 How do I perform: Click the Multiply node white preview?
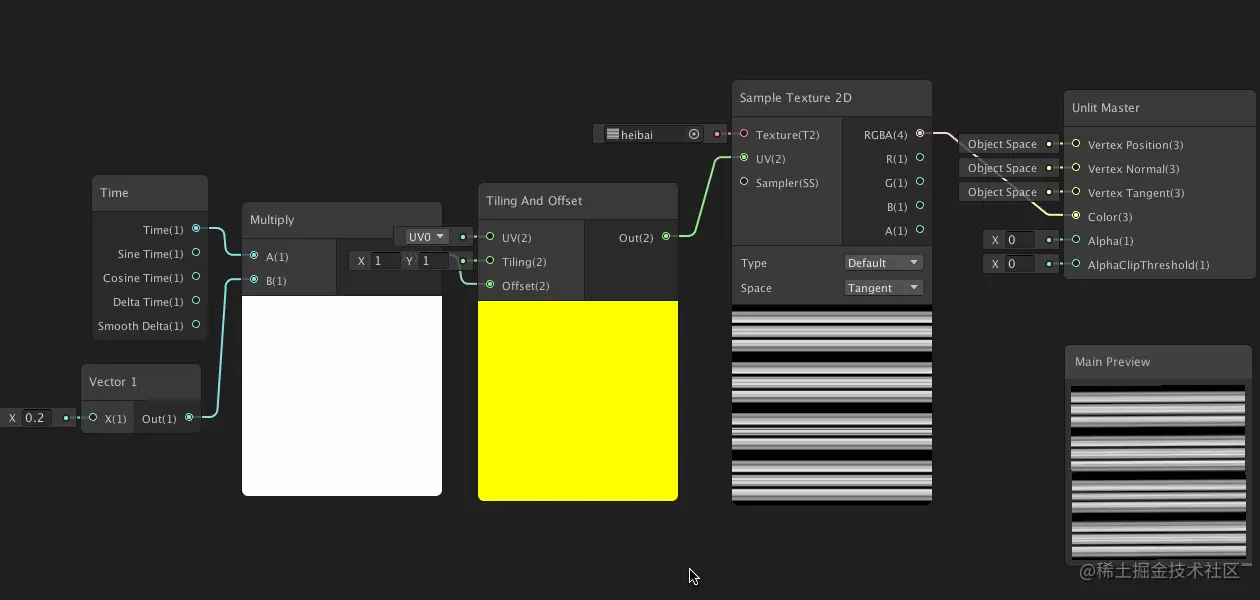342,396
